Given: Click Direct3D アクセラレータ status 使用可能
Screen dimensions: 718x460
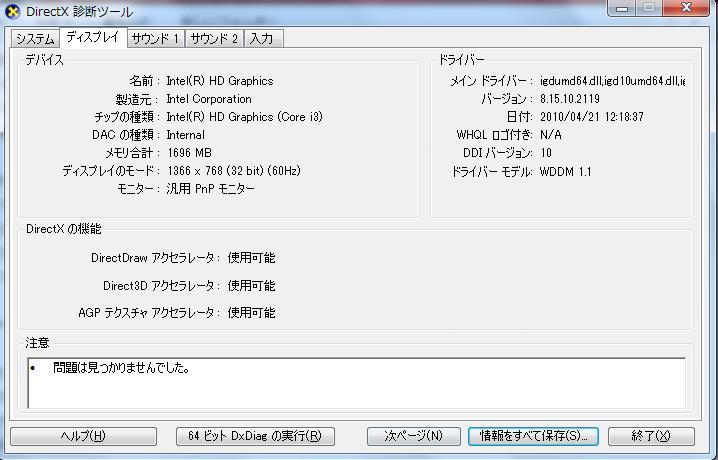Looking at the screenshot, I should point(251,286).
